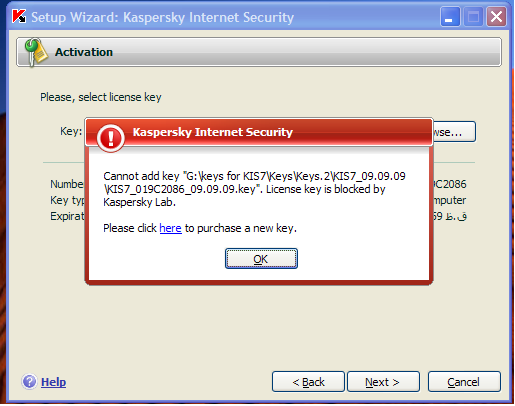Close the Setup Wizard window

pyautogui.click(x=496, y=17)
